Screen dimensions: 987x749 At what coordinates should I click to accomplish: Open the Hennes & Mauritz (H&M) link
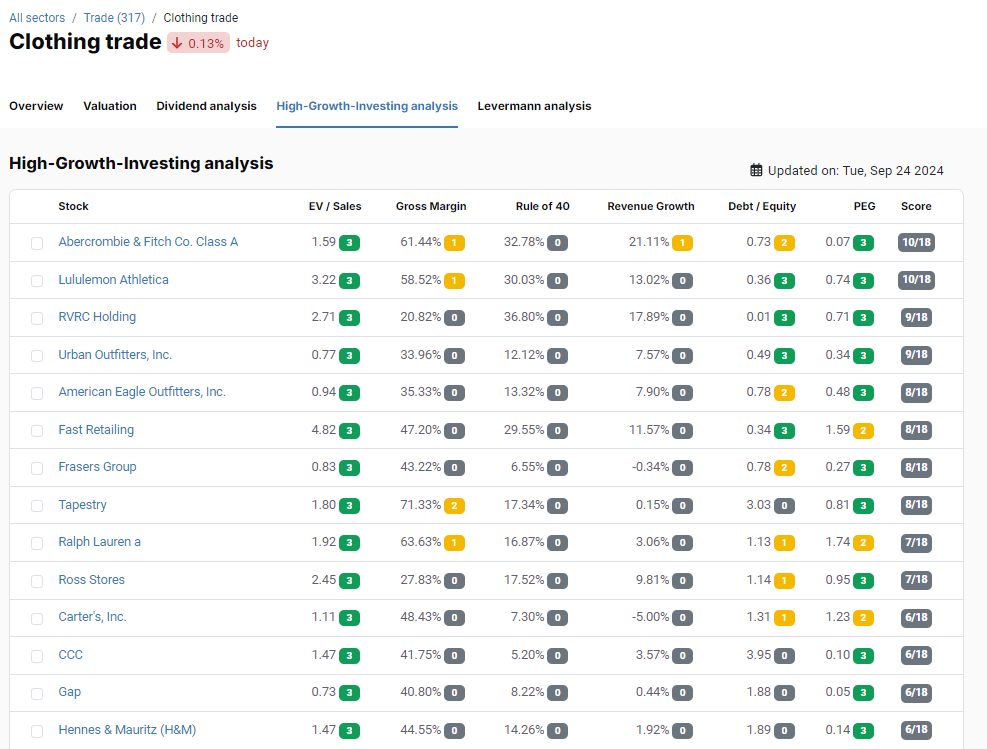point(127,729)
